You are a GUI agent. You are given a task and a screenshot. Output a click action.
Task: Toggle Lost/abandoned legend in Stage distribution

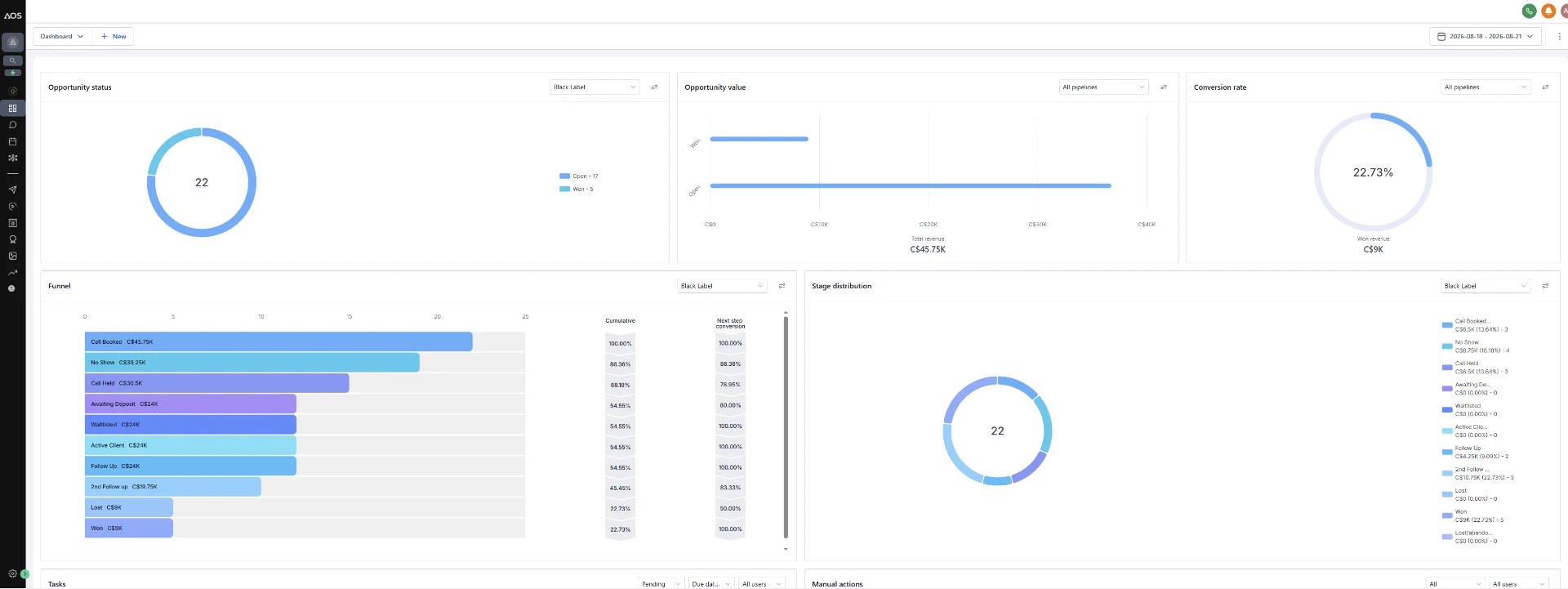1470,538
